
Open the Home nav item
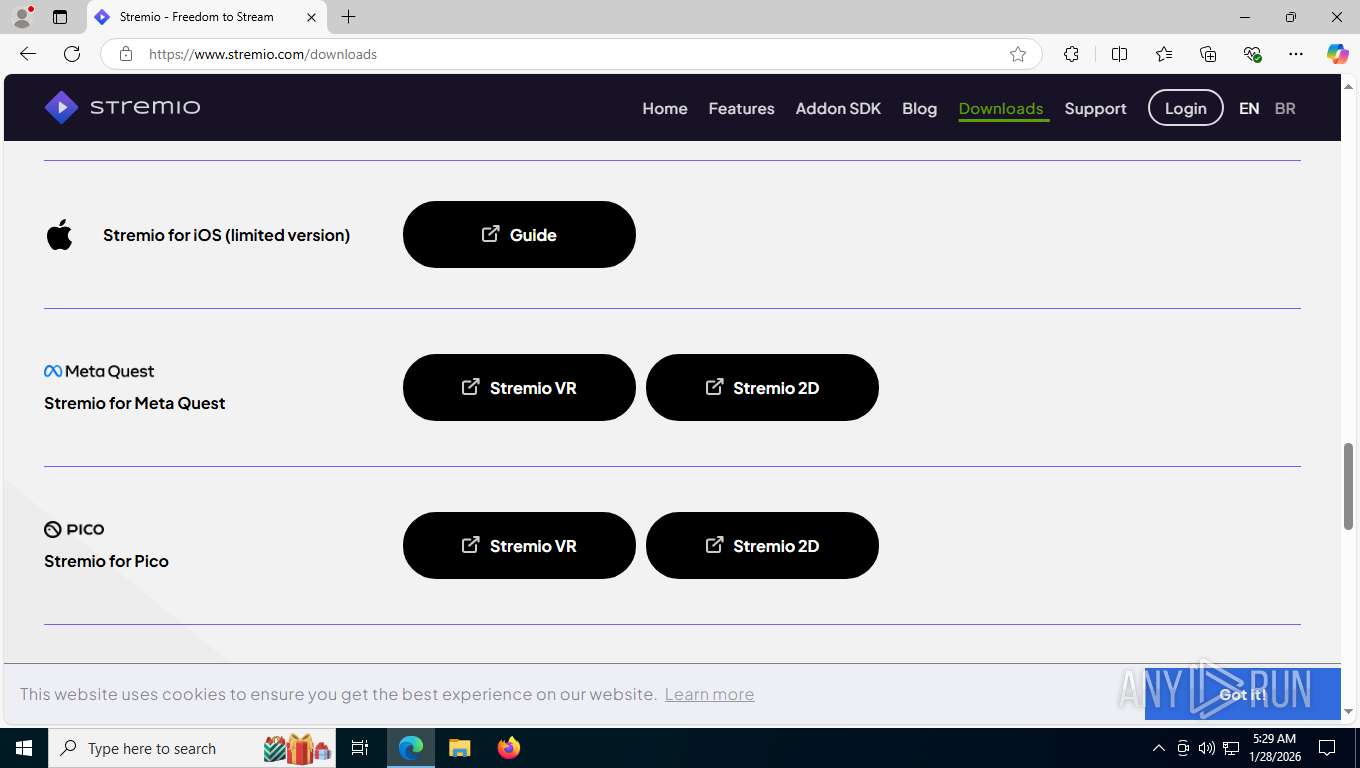[665, 108]
